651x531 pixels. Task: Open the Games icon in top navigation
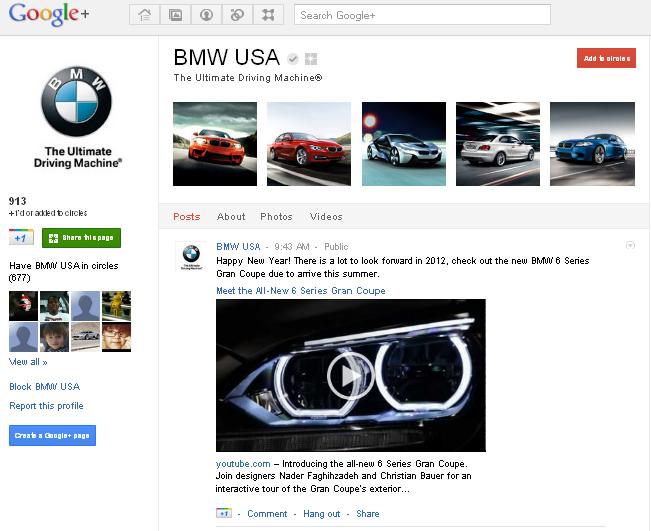coord(266,15)
